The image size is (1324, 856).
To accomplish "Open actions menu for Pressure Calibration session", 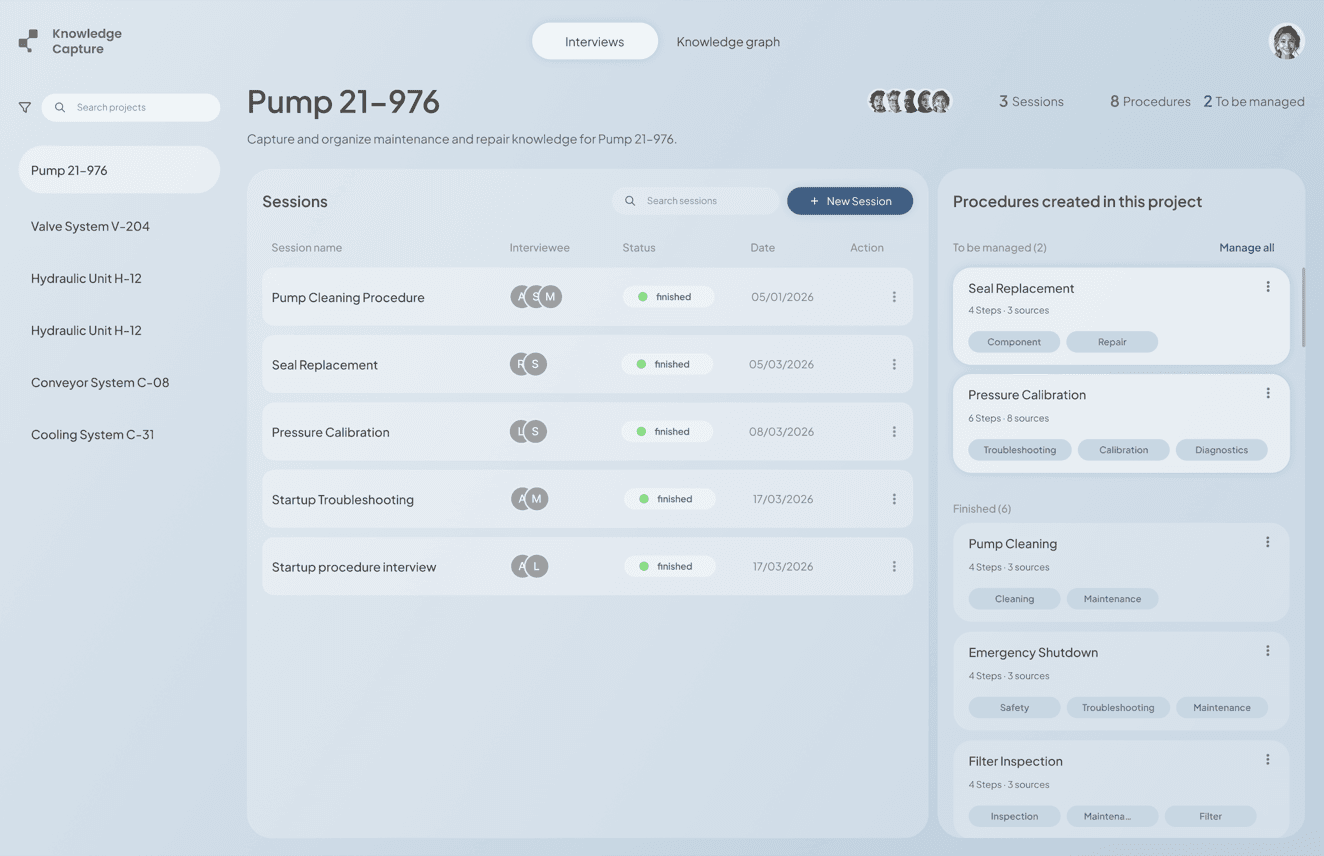I will pos(894,432).
